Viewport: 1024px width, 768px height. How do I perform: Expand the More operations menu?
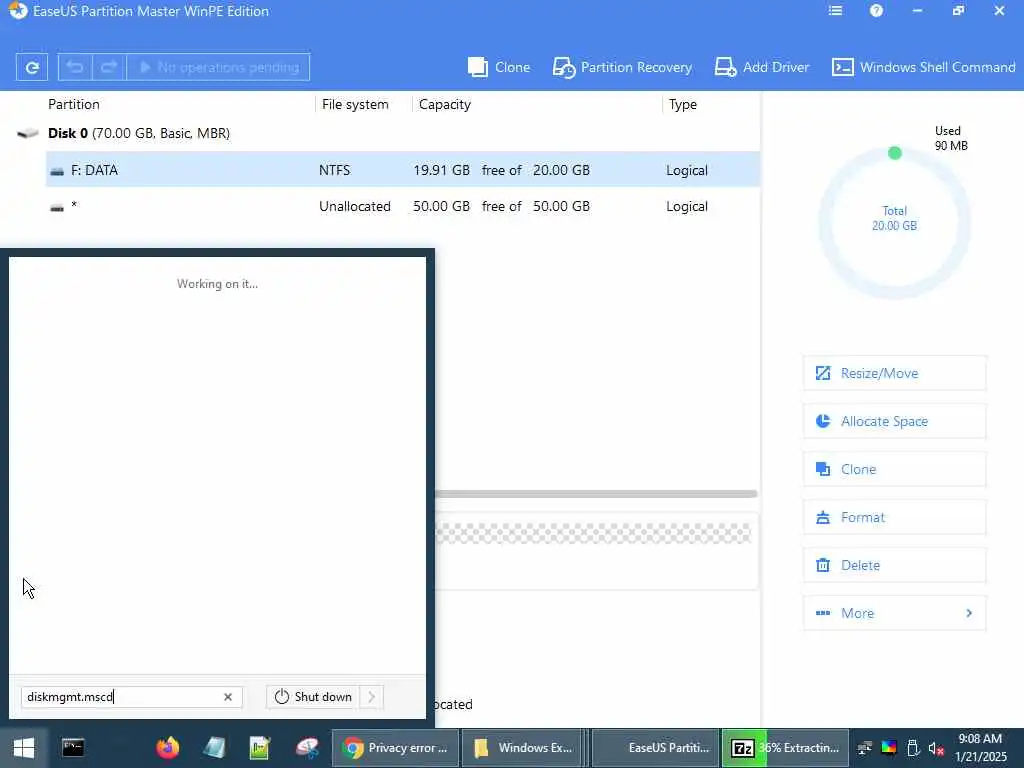point(894,613)
